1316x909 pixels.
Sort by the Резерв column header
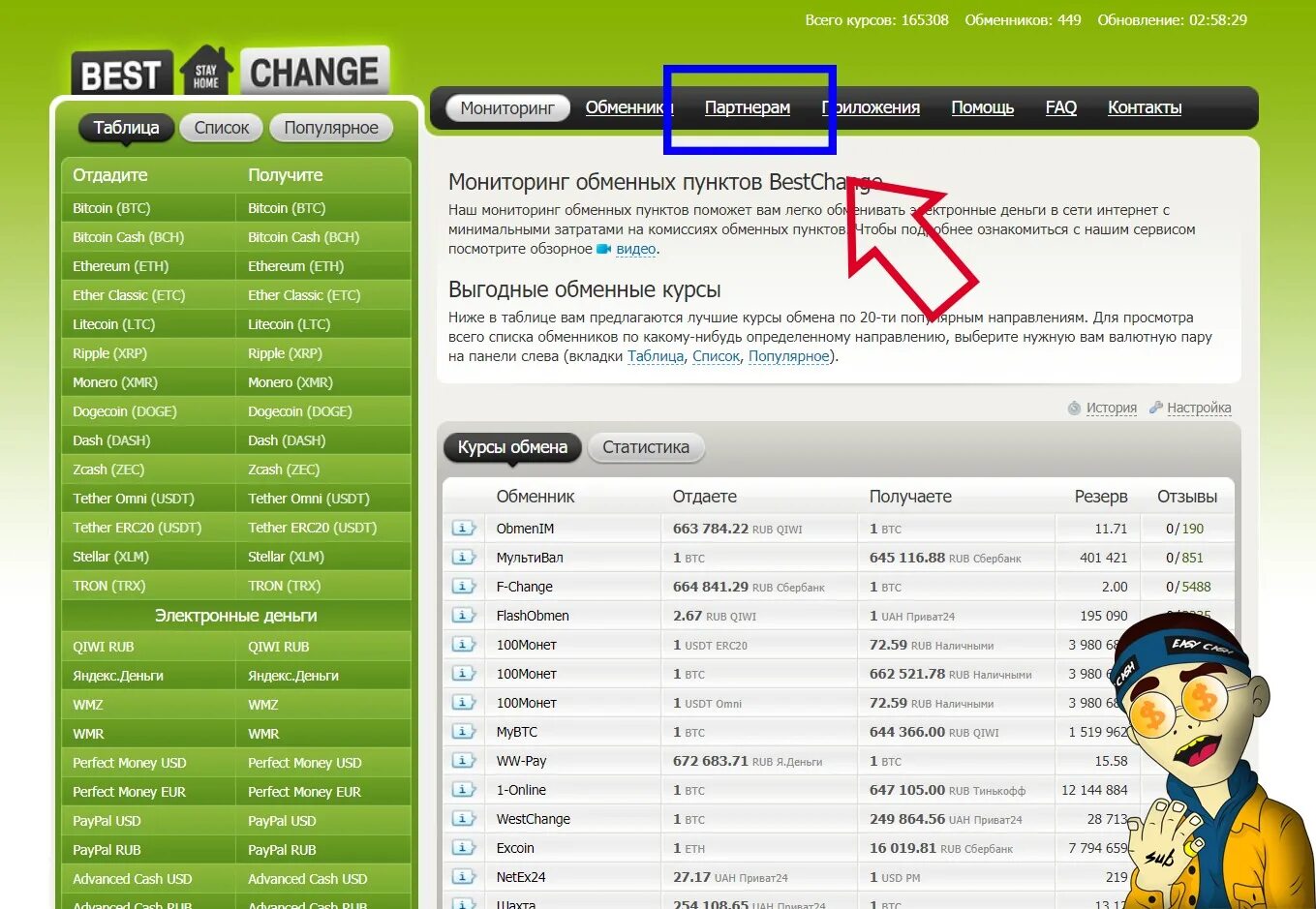pos(1101,497)
